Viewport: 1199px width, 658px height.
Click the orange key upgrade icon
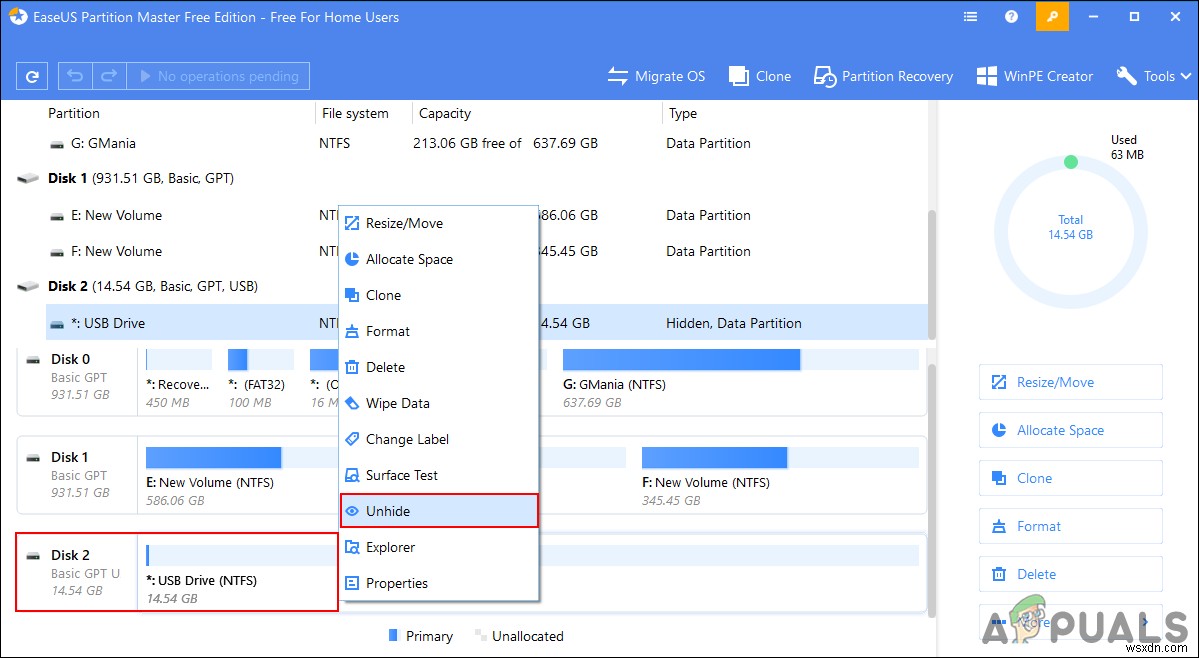click(1052, 17)
